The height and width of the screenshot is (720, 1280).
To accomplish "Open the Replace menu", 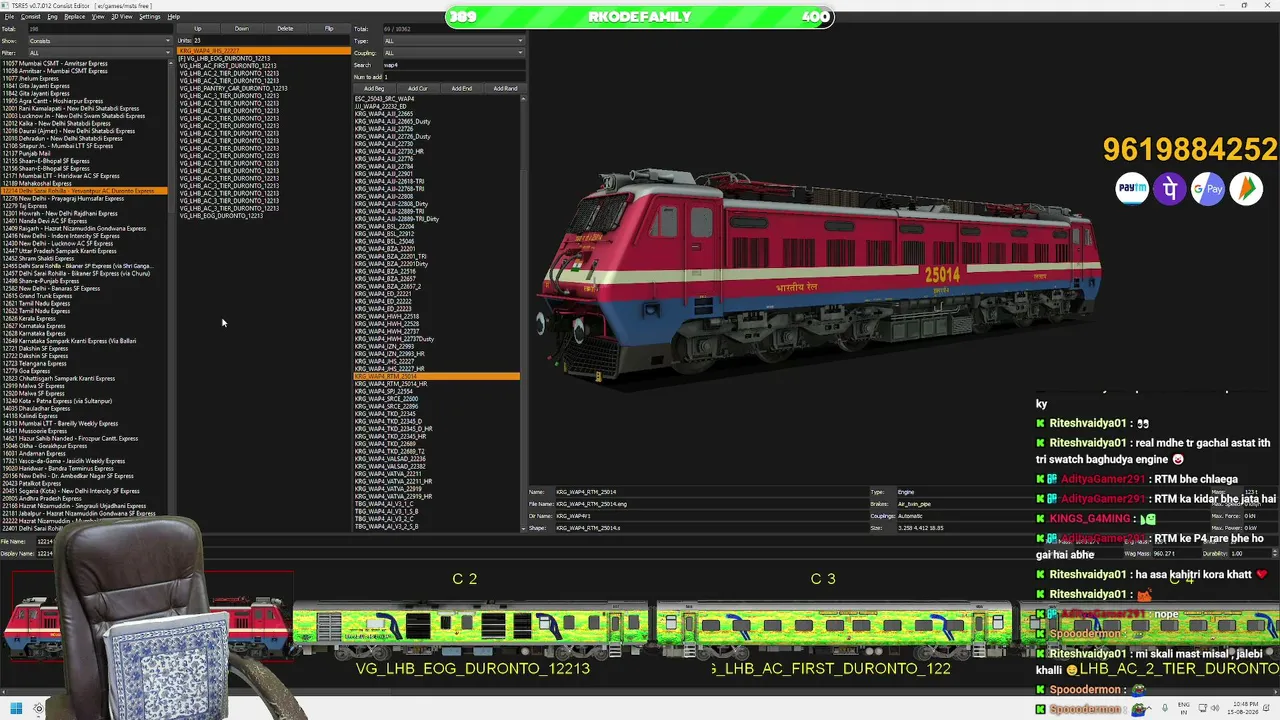I will (74, 17).
